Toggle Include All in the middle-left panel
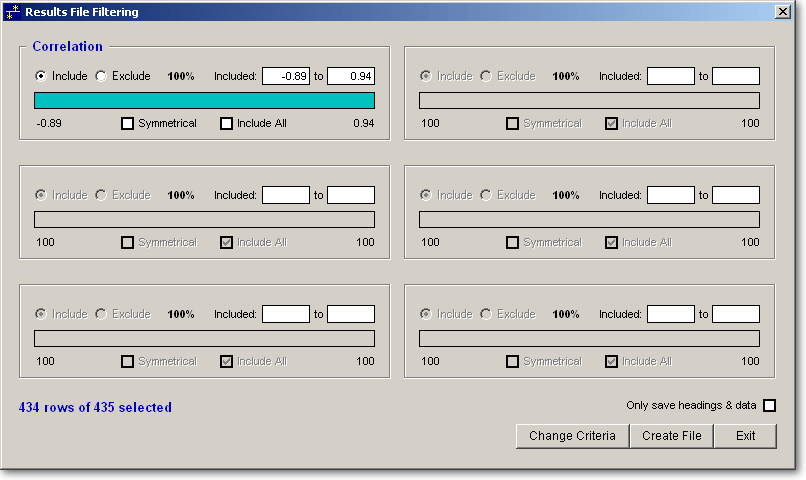806x480 pixels. (x=226, y=243)
